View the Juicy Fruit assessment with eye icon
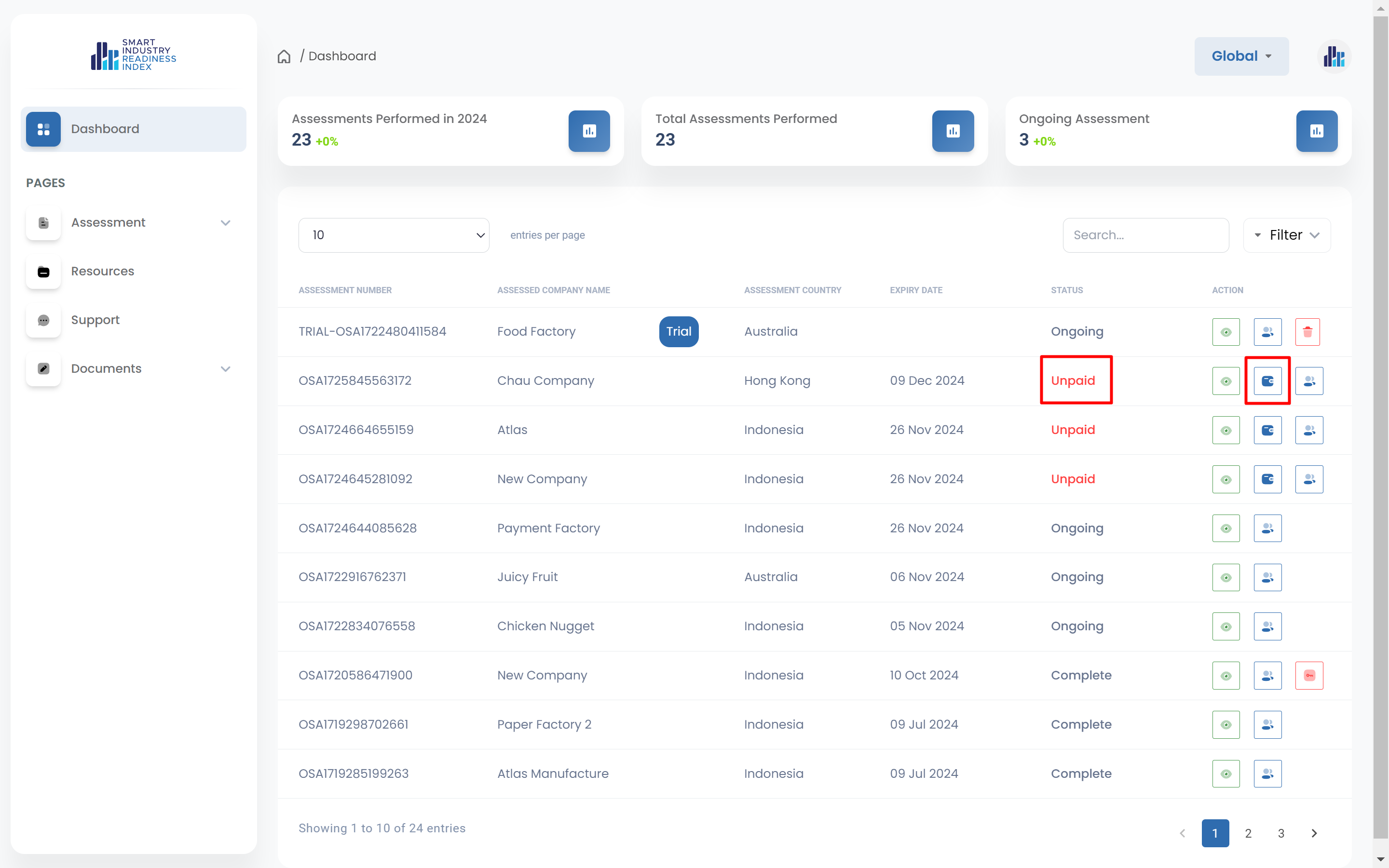 (x=1226, y=577)
